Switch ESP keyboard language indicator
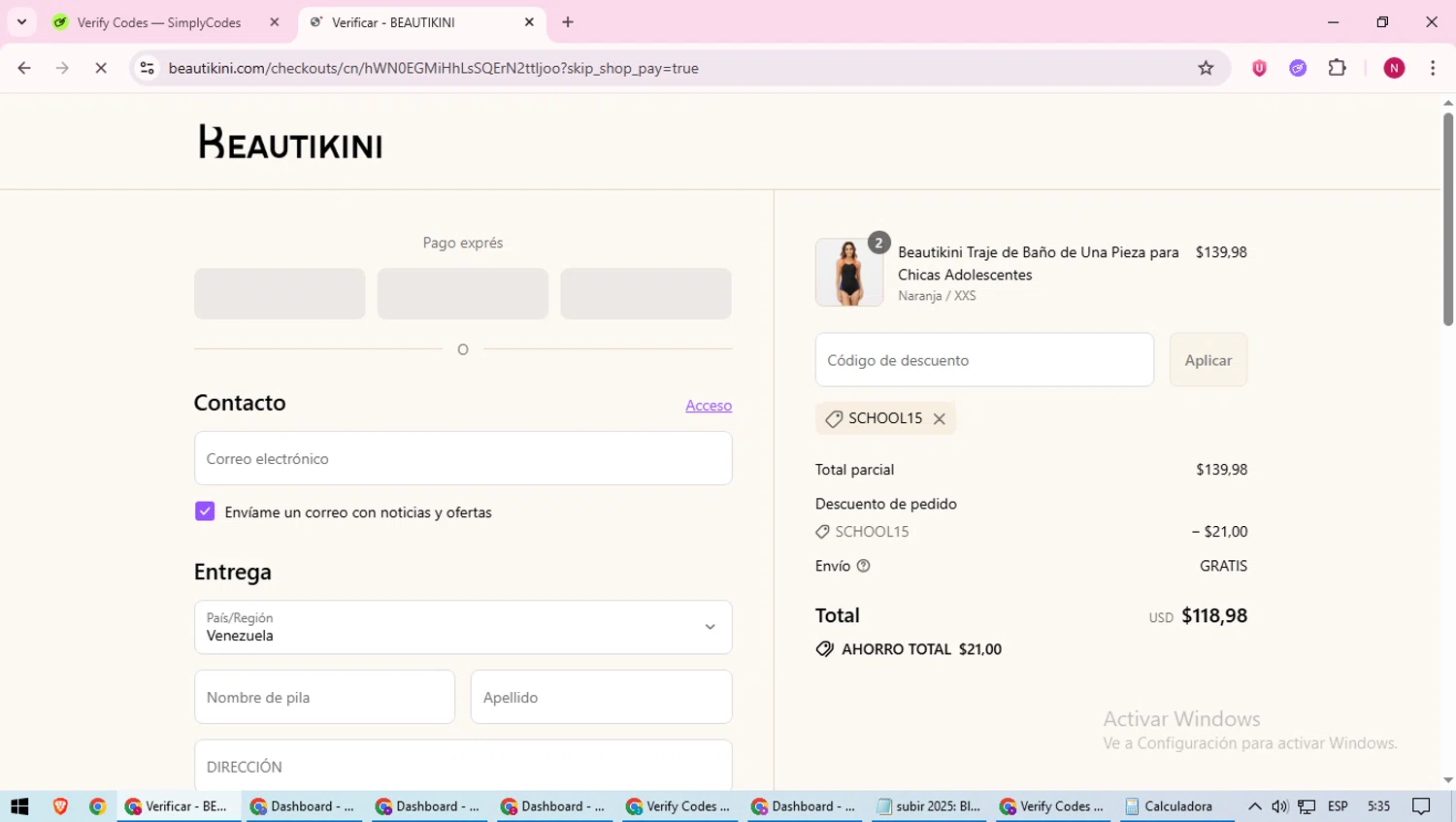The image size is (1456, 822). click(x=1338, y=806)
